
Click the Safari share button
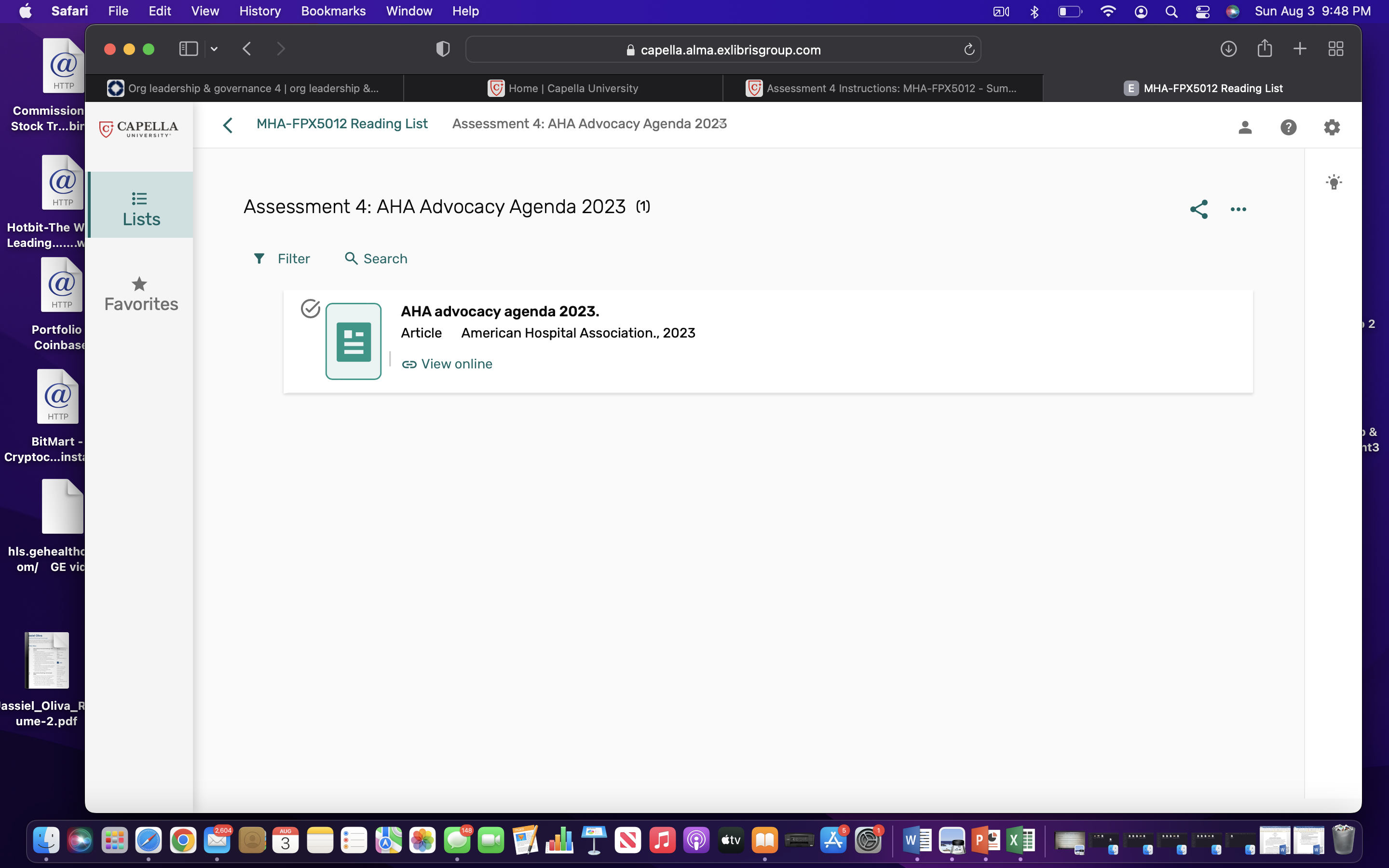(x=1265, y=48)
